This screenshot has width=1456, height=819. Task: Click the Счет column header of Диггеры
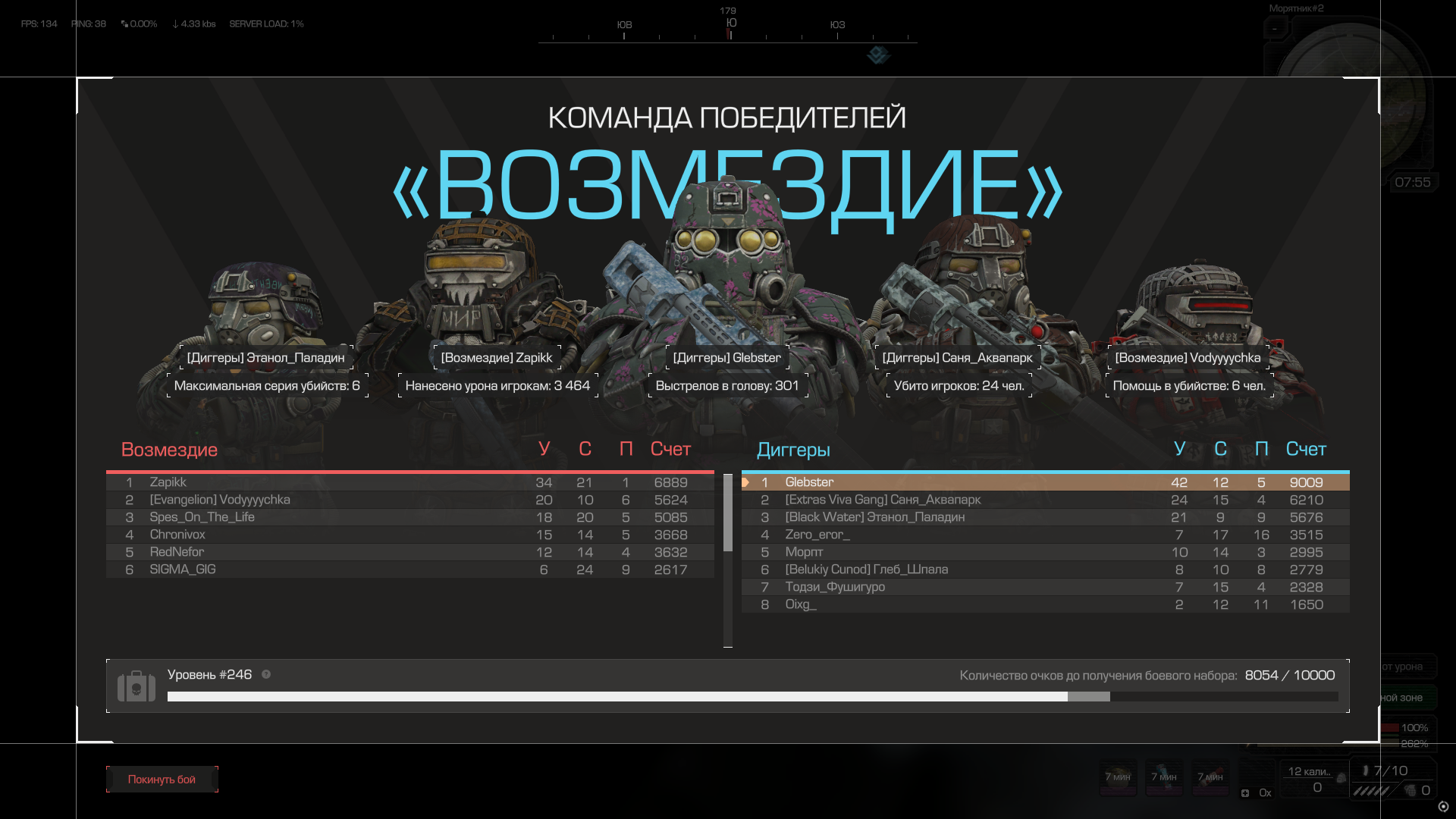1306,449
